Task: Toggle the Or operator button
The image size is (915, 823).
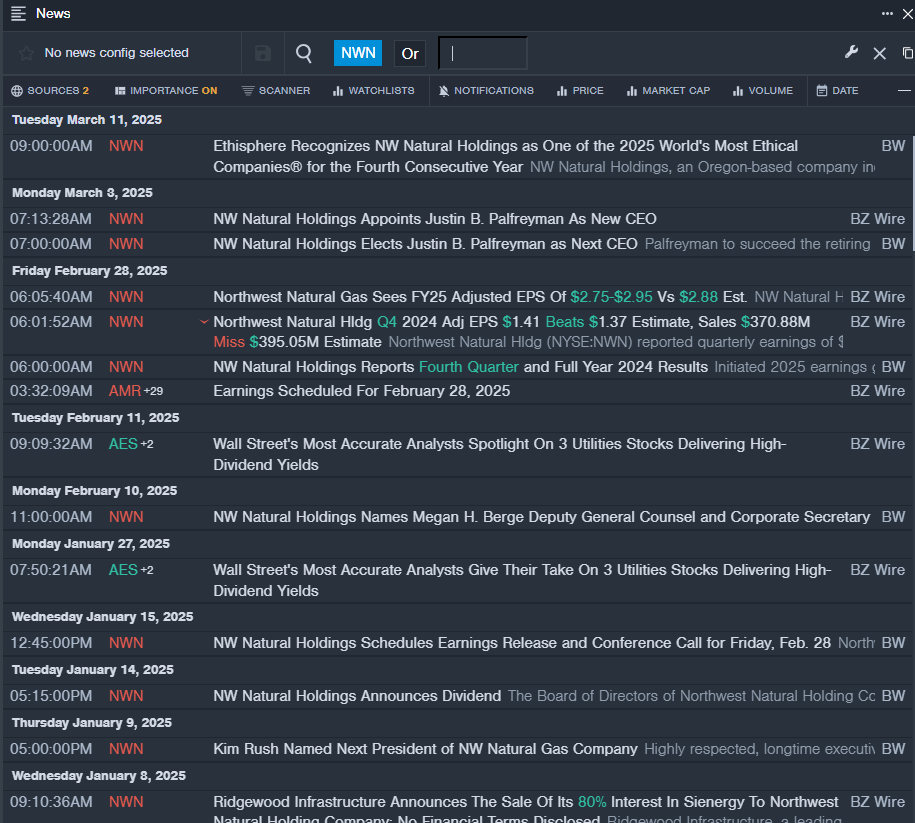Action: click(410, 54)
